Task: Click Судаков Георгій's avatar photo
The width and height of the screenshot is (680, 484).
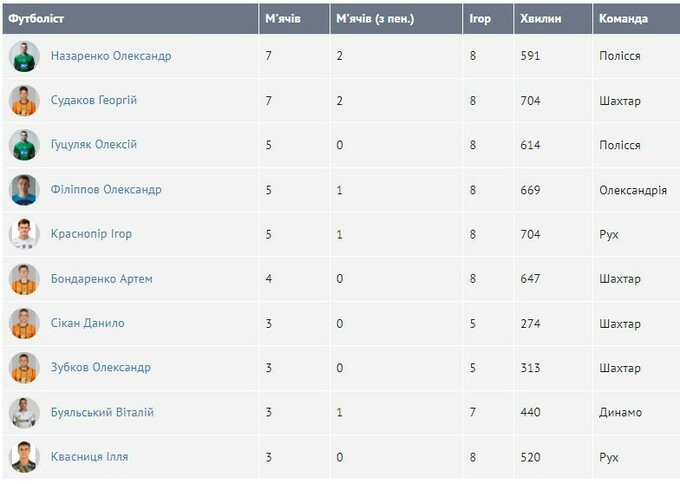Action: pyautogui.click(x=24, y=101)
